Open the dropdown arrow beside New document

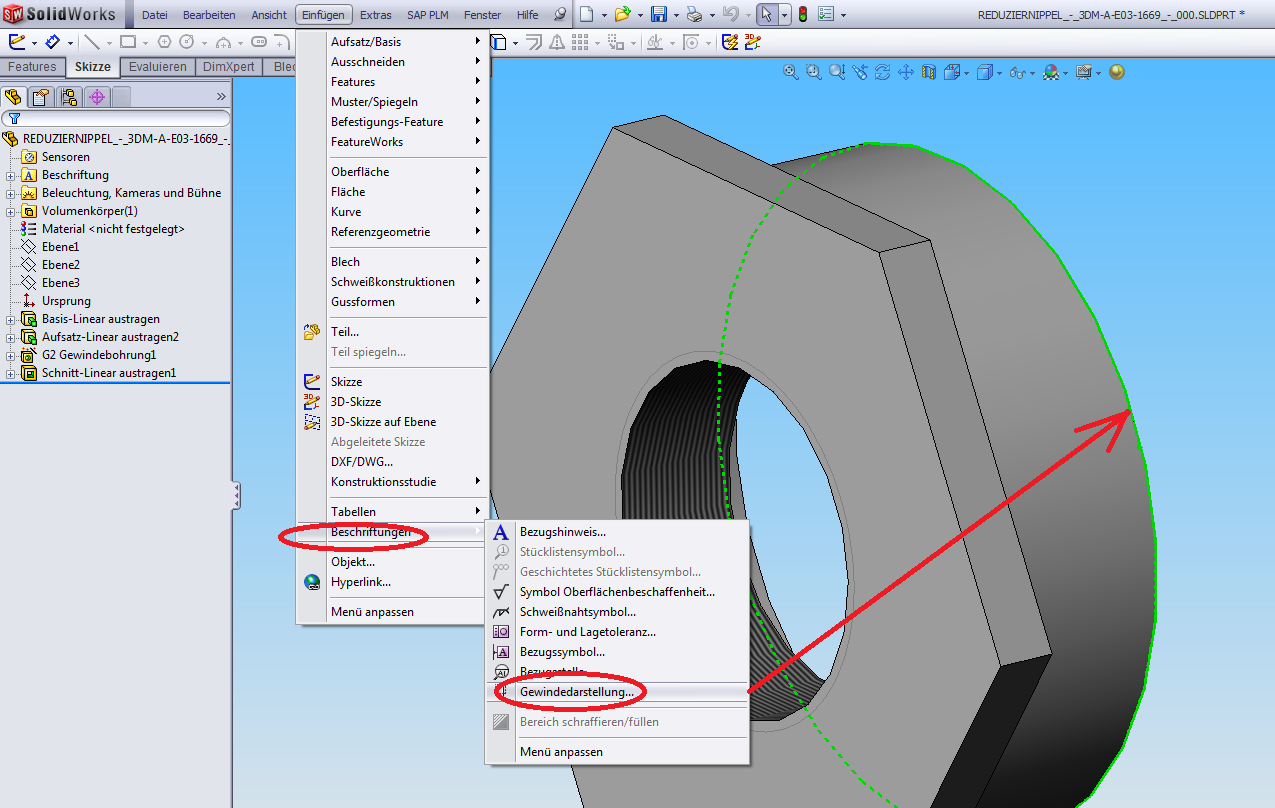click(x=603, y=16)
